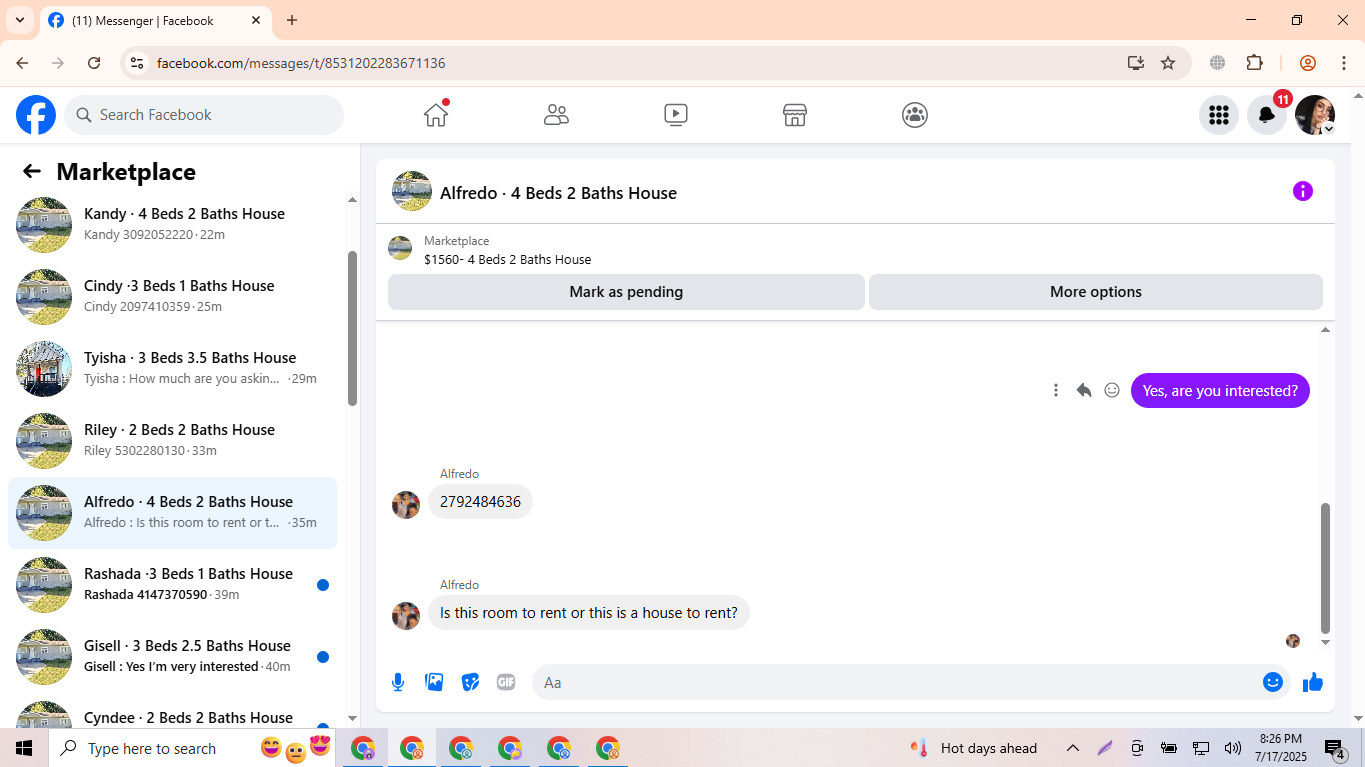The height and width of the screenshot is (767, 1365).
Task: Click Alfredo's header name and avatar
Action: (x=535, y=192)
